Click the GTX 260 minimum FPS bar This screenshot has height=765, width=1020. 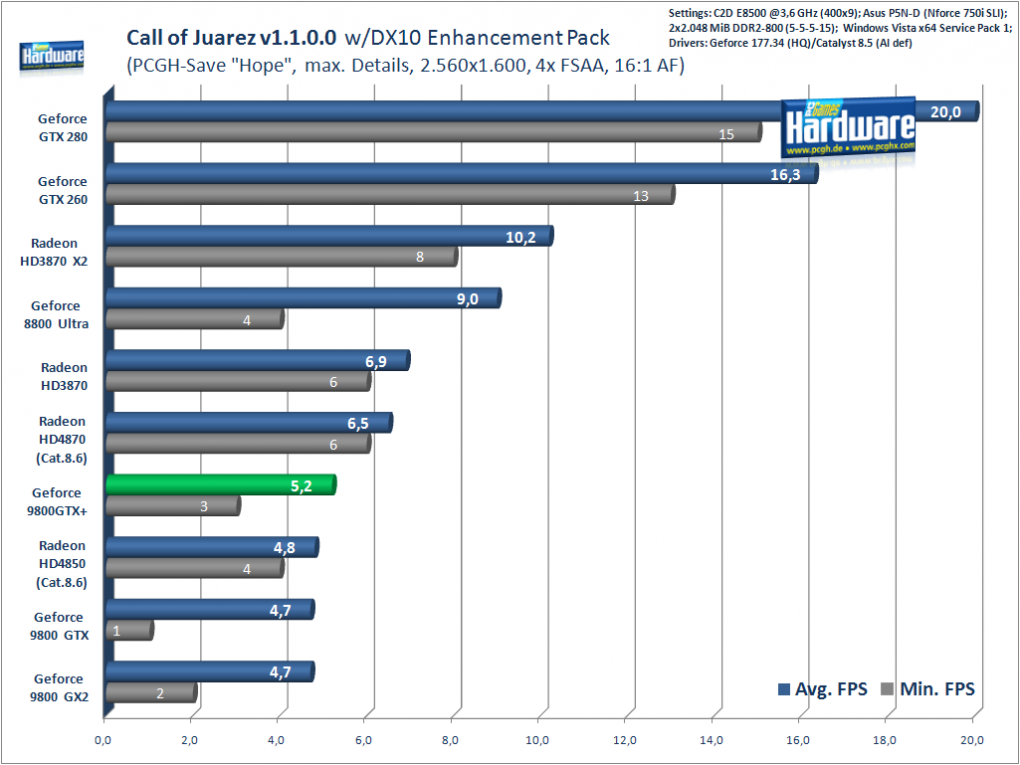click(390, 195)
